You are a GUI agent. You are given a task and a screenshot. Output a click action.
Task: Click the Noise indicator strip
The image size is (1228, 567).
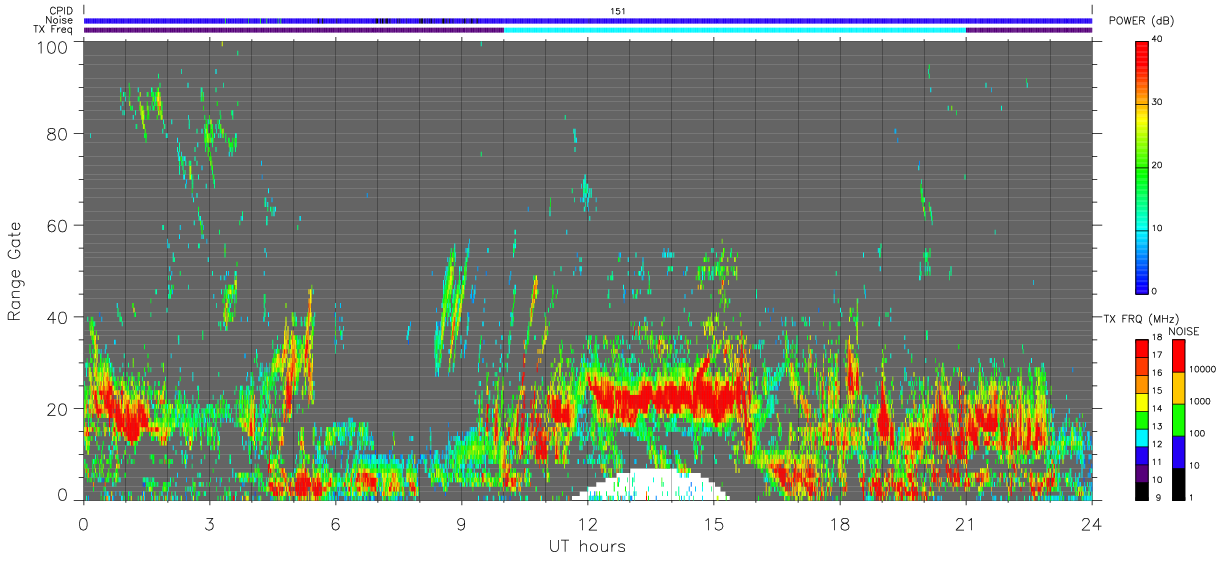[x=588, y=20]
